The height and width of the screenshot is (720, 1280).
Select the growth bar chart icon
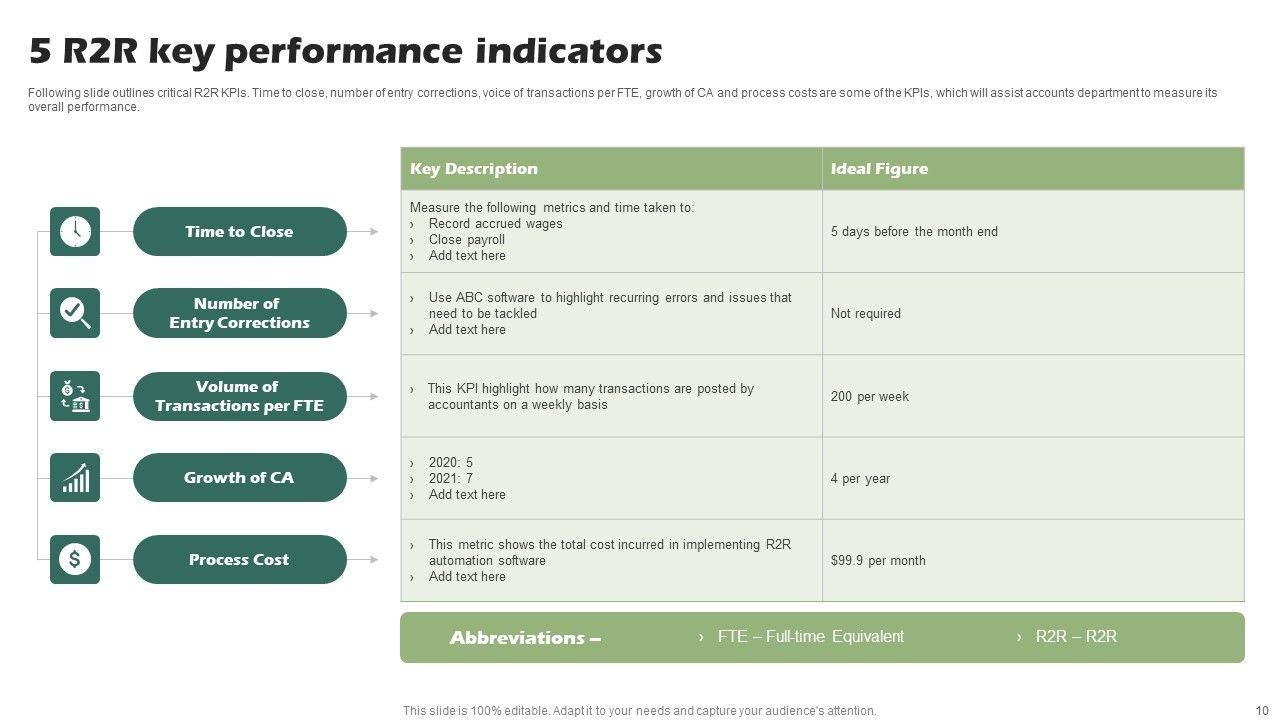(x=75, y=478)
